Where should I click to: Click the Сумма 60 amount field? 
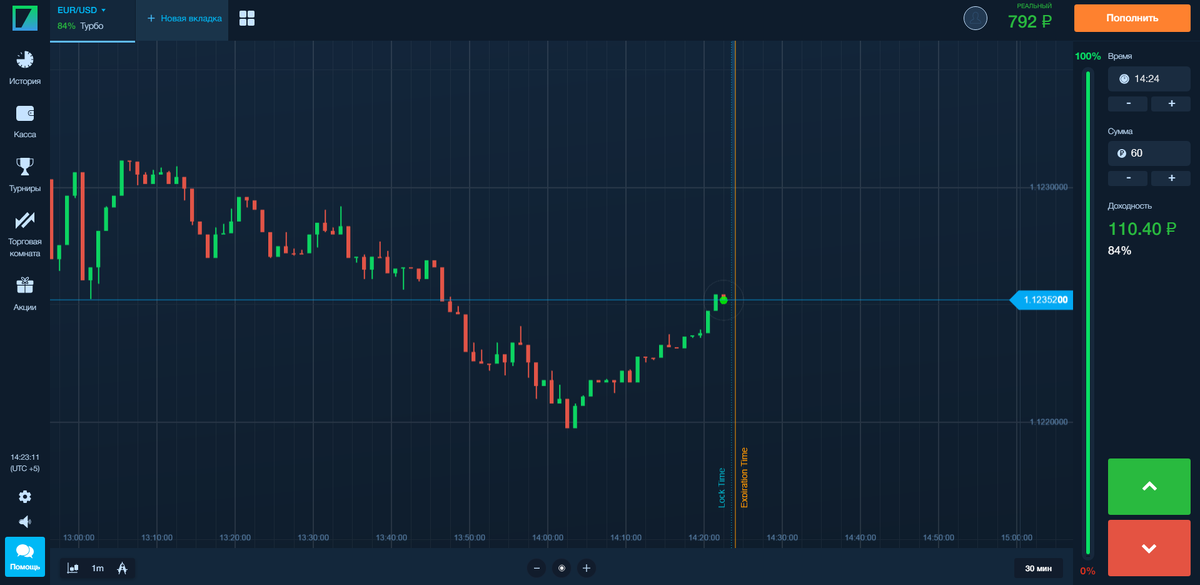tap(1149, 153)
